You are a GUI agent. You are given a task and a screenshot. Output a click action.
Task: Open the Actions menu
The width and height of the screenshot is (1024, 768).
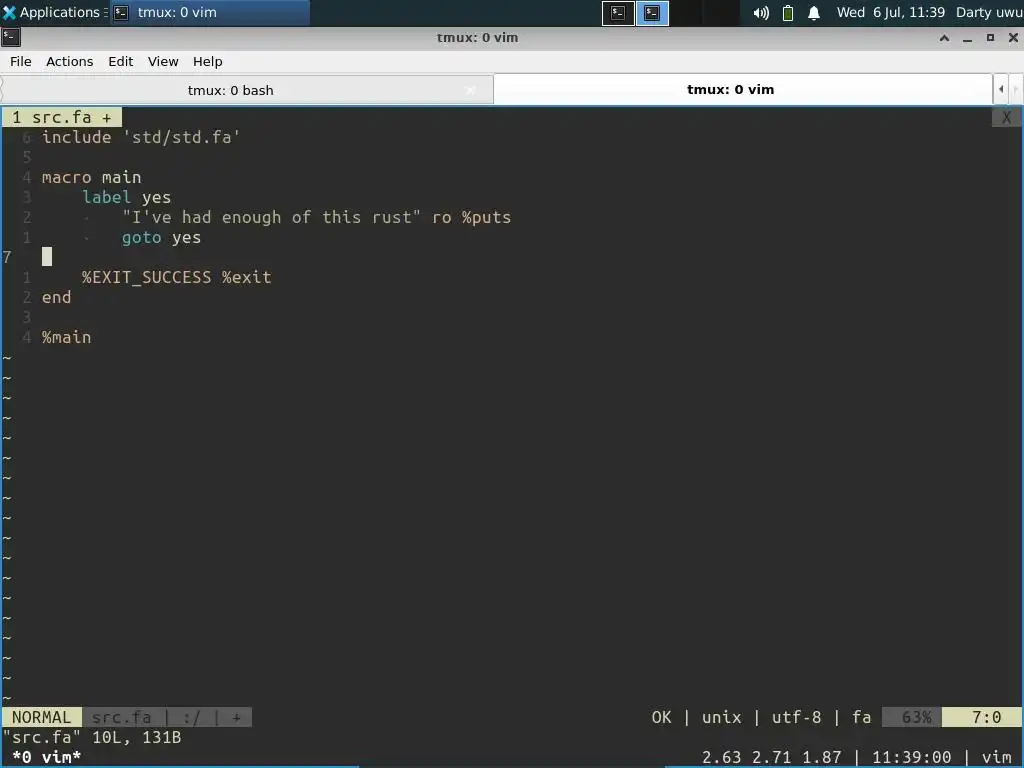click(x=69, y=61)
